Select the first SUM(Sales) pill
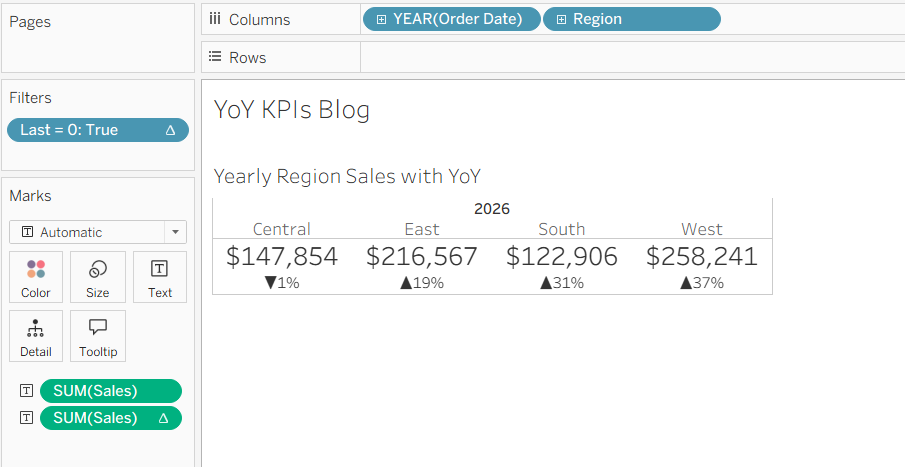Image resolution: width=905 pixels, height=467 pixels. pos(111,391)
